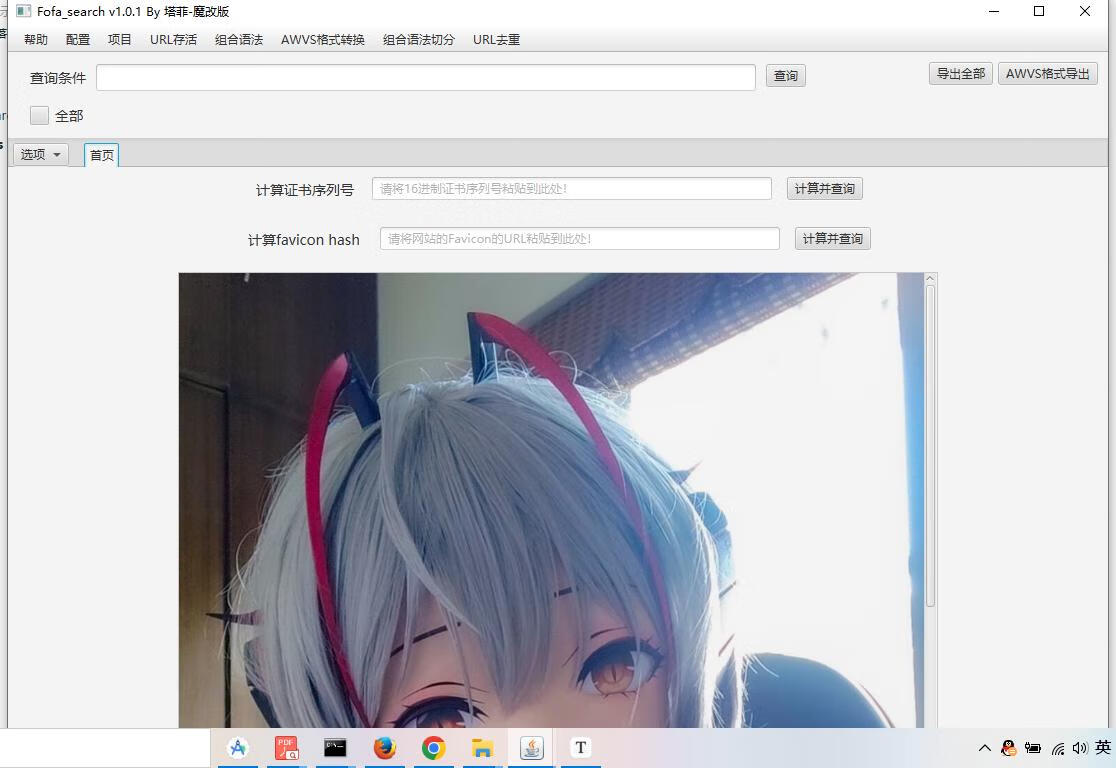
Task: Select the 首页 tab
Action: coord(102,155)
